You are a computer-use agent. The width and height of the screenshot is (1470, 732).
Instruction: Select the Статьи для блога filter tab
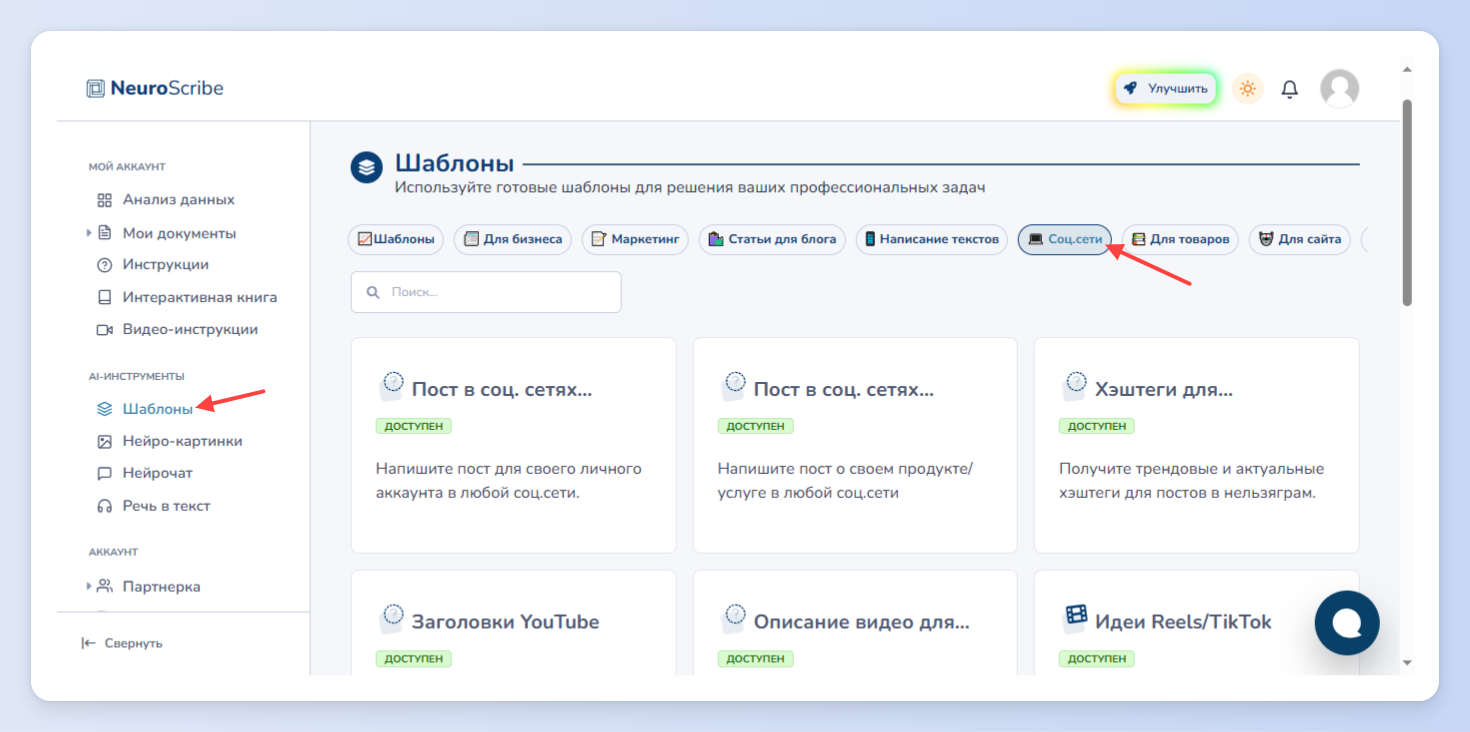click(x=772, y=240)
